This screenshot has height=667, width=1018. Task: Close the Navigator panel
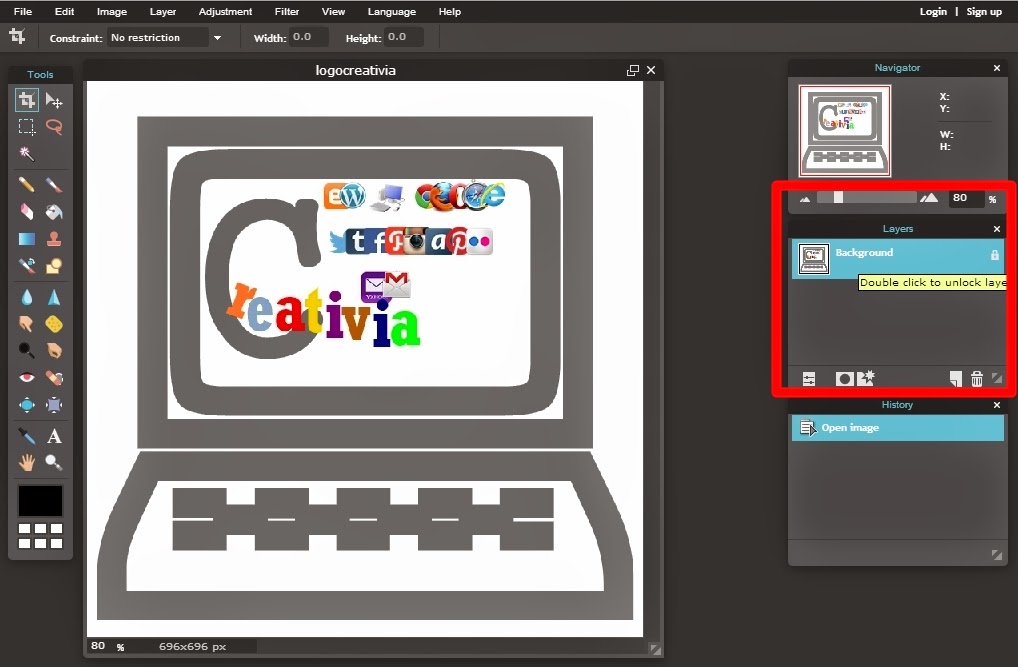coord(997,68)
